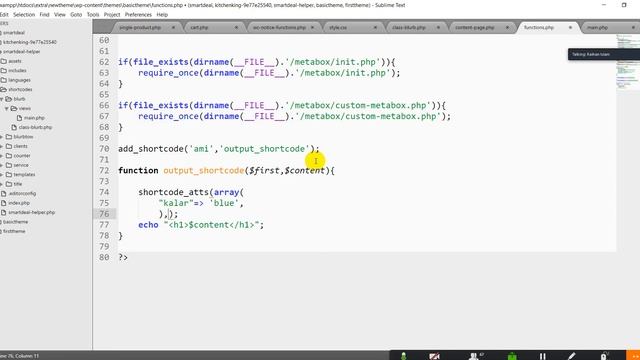Click the smartdeal-helper.php file icon

pyautogui.click(x=4, y=212)
